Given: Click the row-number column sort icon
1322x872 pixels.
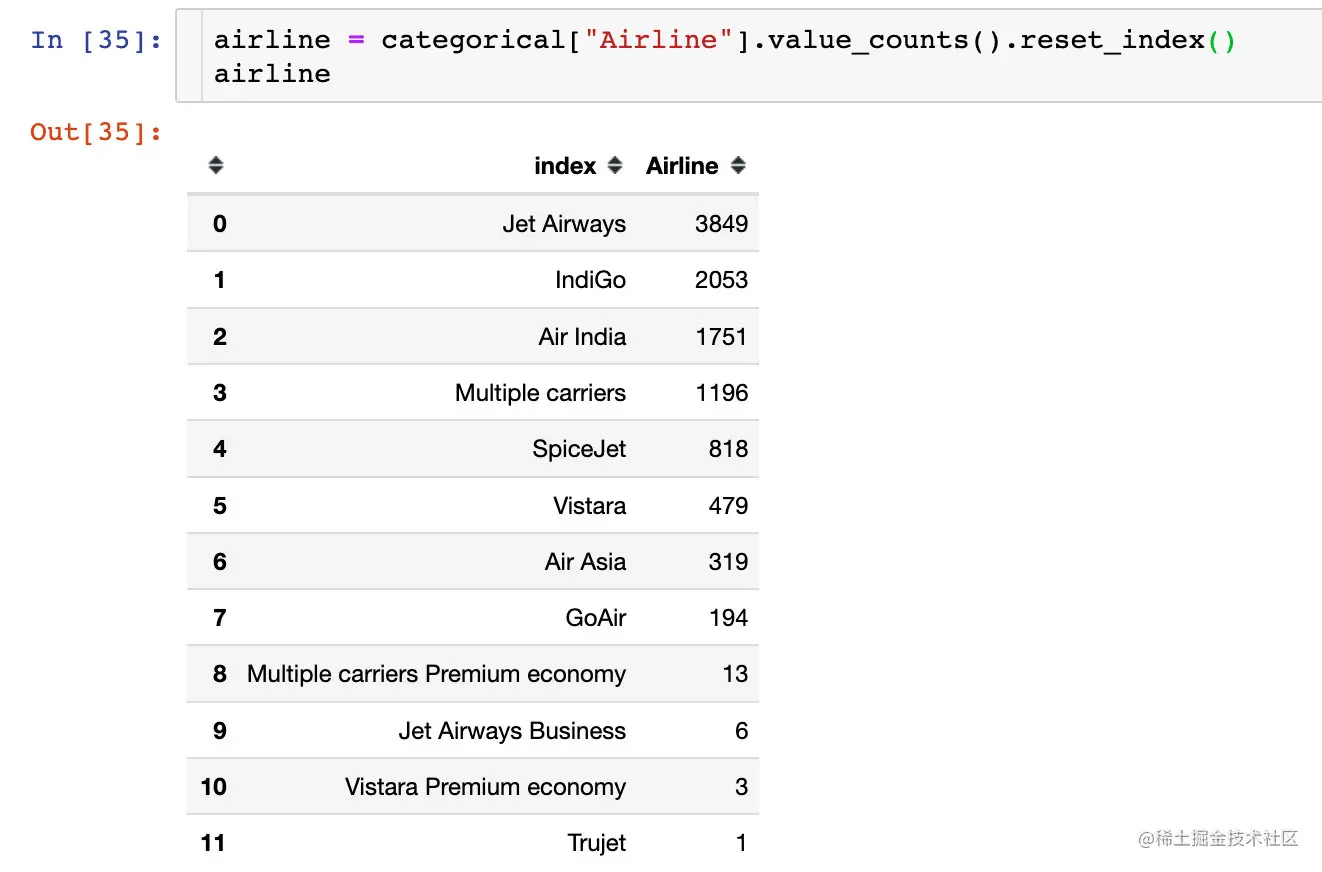Looking at the screenshot, I should (x=216, y=166).
